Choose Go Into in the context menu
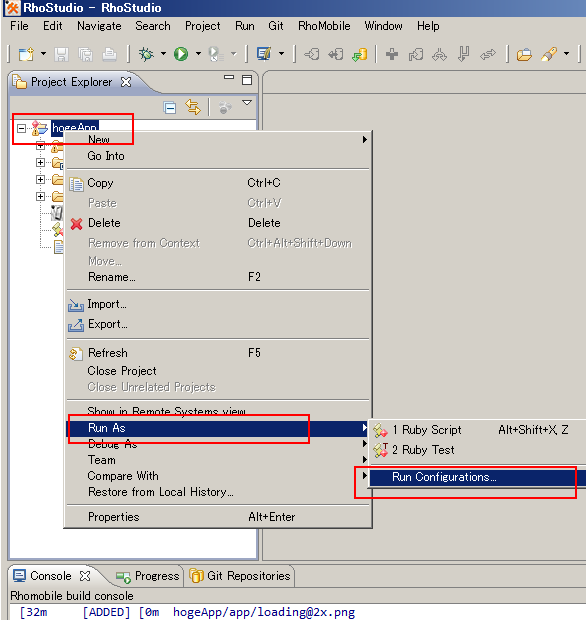Screen dimensions: 586x620 coord(218,156)
